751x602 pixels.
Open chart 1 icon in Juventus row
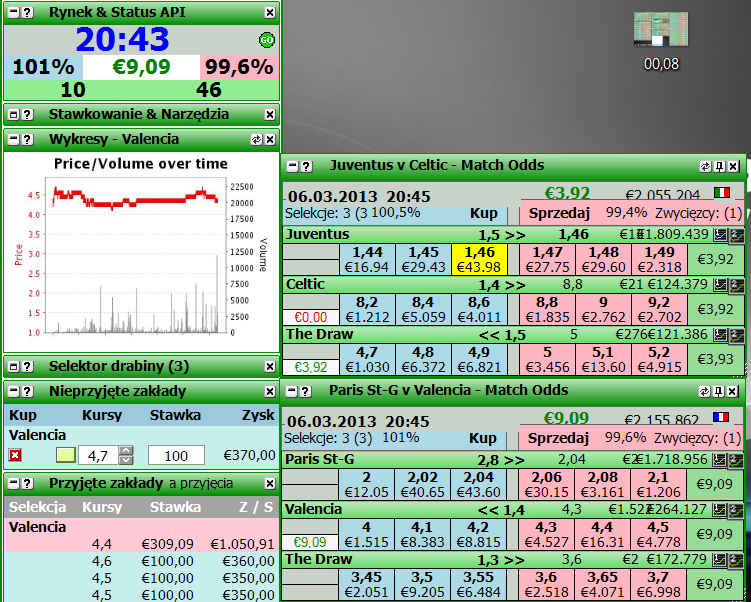pyautogui.click(x=720, y=235)
